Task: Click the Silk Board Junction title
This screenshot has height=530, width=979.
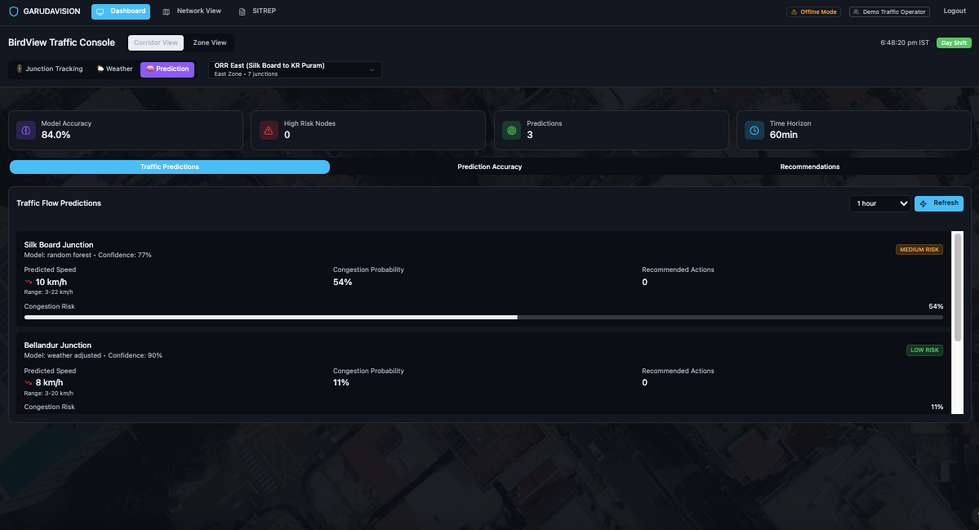Action: (x=59, y=245)
